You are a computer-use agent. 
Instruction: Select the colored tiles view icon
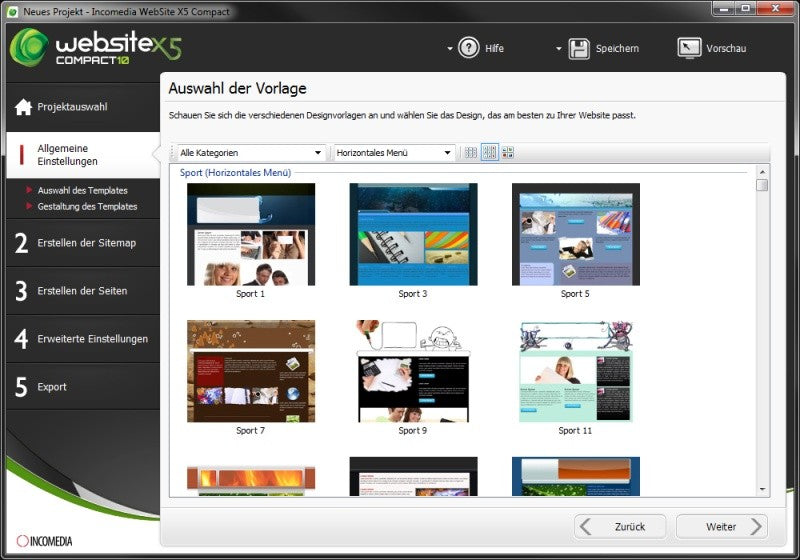pos(508,152)
